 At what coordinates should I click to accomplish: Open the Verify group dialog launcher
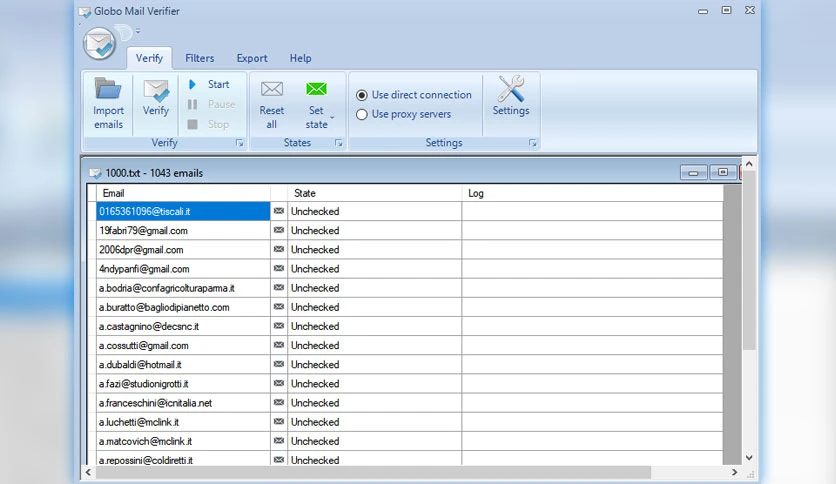point(239,143)
